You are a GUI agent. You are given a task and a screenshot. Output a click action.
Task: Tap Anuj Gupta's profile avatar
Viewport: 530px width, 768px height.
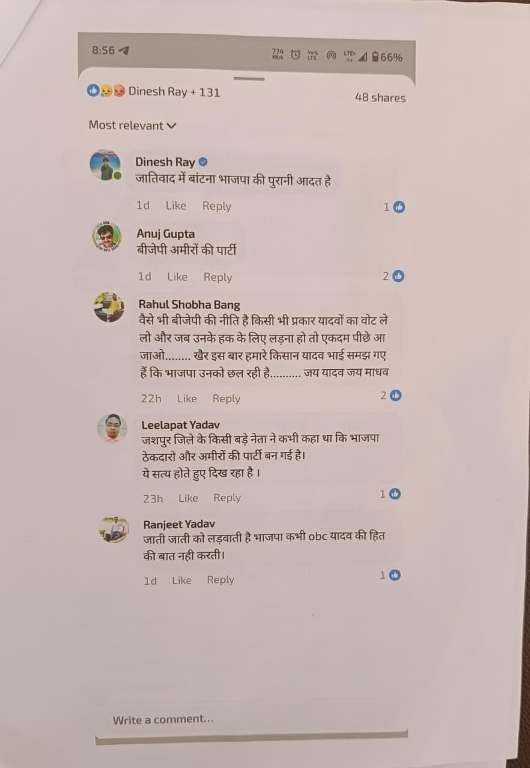pos(107,237)
